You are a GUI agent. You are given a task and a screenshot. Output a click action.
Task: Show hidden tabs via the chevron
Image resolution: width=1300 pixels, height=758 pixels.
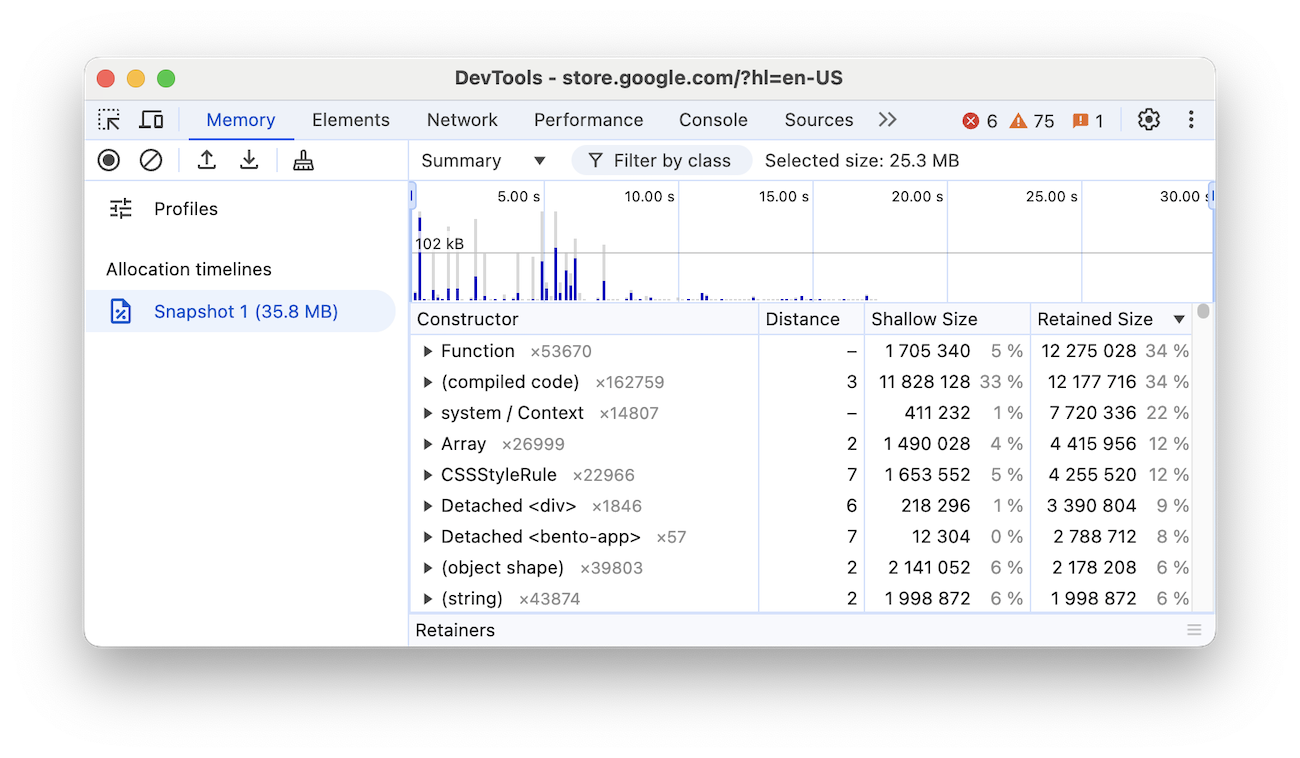(x=887, y=118)
